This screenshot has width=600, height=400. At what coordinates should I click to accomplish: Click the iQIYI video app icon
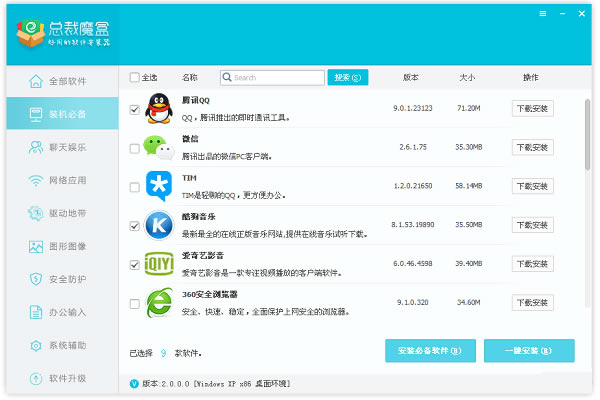click(158, 264)
